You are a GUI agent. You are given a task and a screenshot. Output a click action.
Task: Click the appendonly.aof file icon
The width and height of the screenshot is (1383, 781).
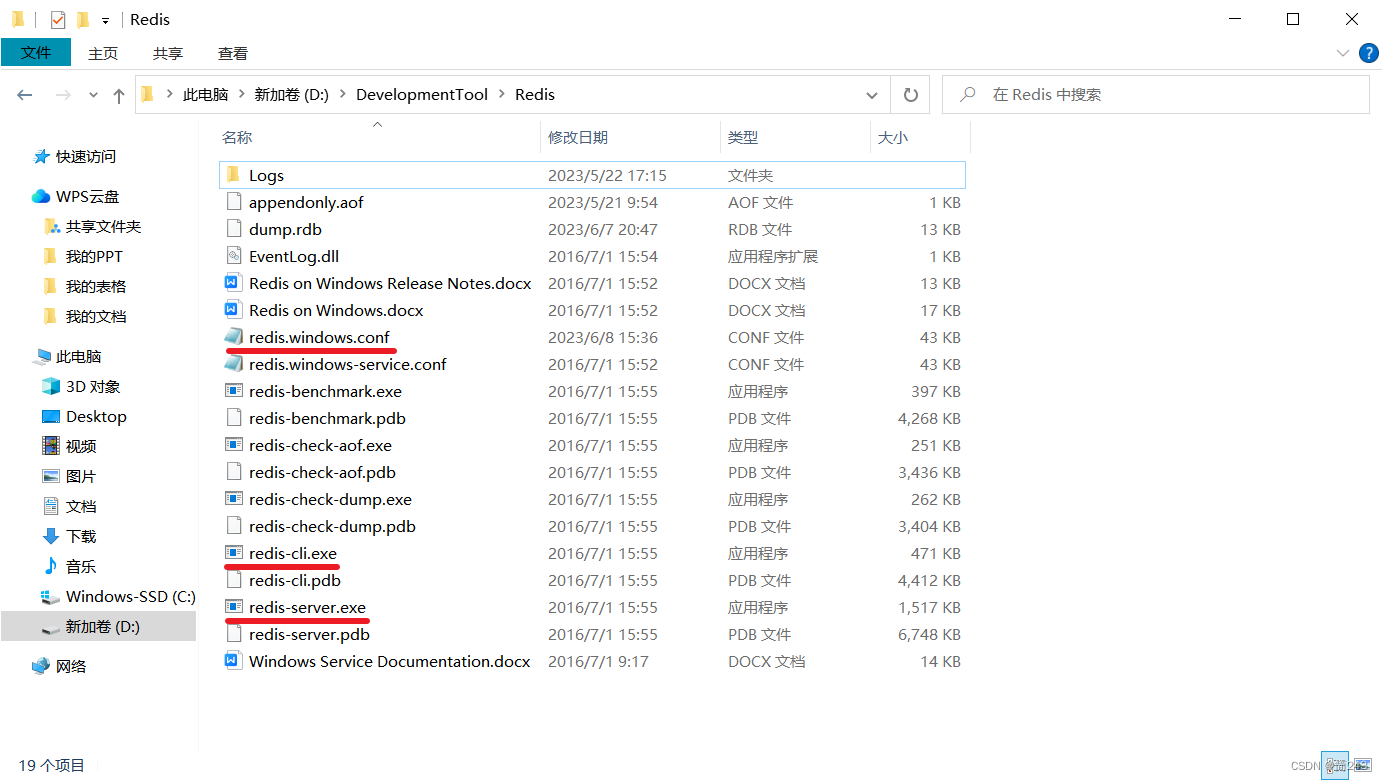[233, 202]
